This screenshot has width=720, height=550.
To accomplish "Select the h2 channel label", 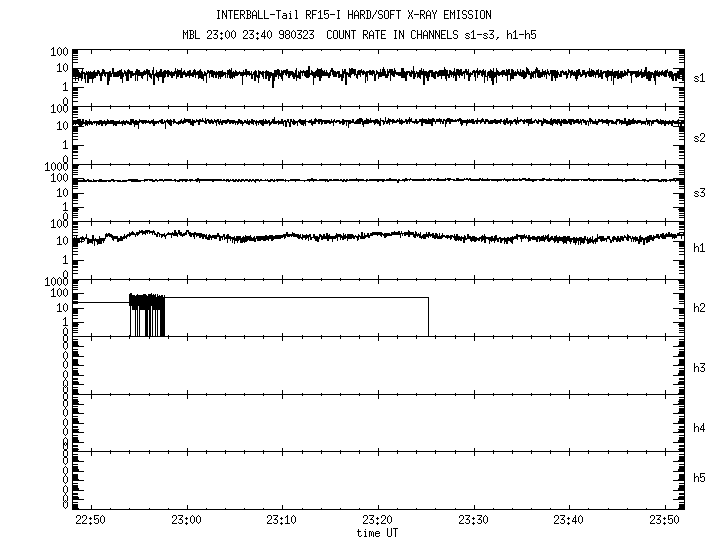I will 699,308.
